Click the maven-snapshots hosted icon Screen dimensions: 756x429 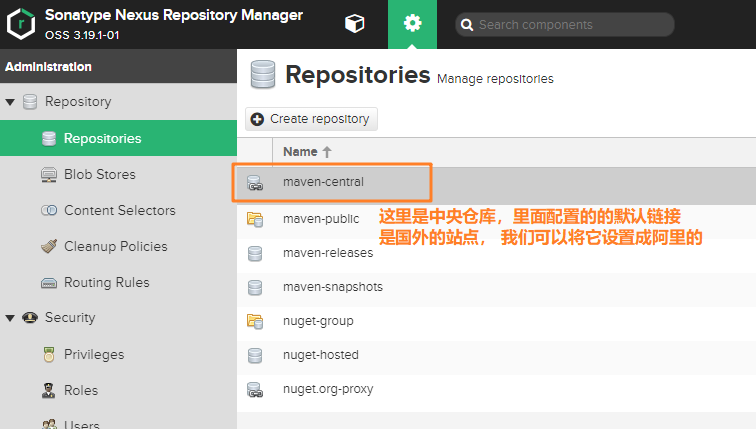pyautogui.click(x=255, y=288)
